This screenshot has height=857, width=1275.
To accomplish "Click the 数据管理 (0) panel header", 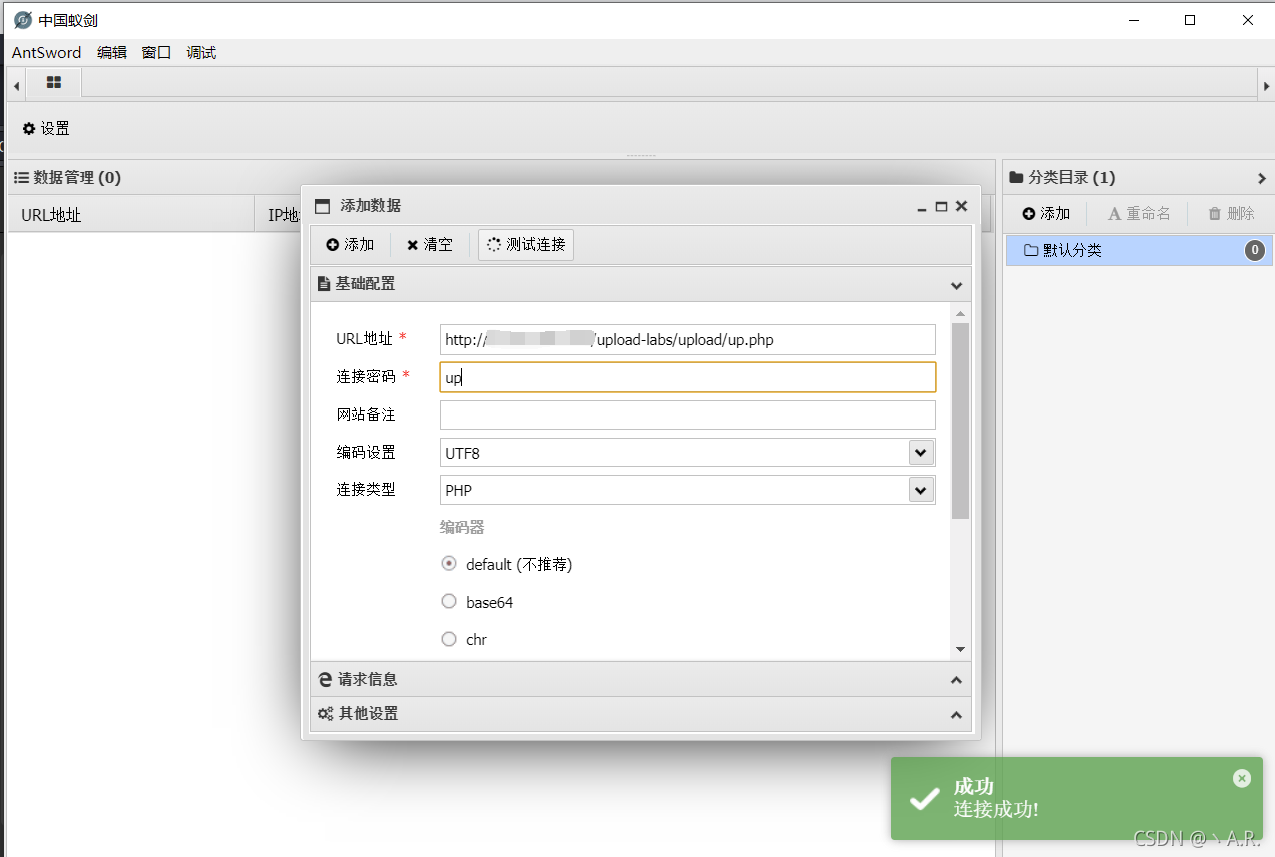I will tap(501, 178).
